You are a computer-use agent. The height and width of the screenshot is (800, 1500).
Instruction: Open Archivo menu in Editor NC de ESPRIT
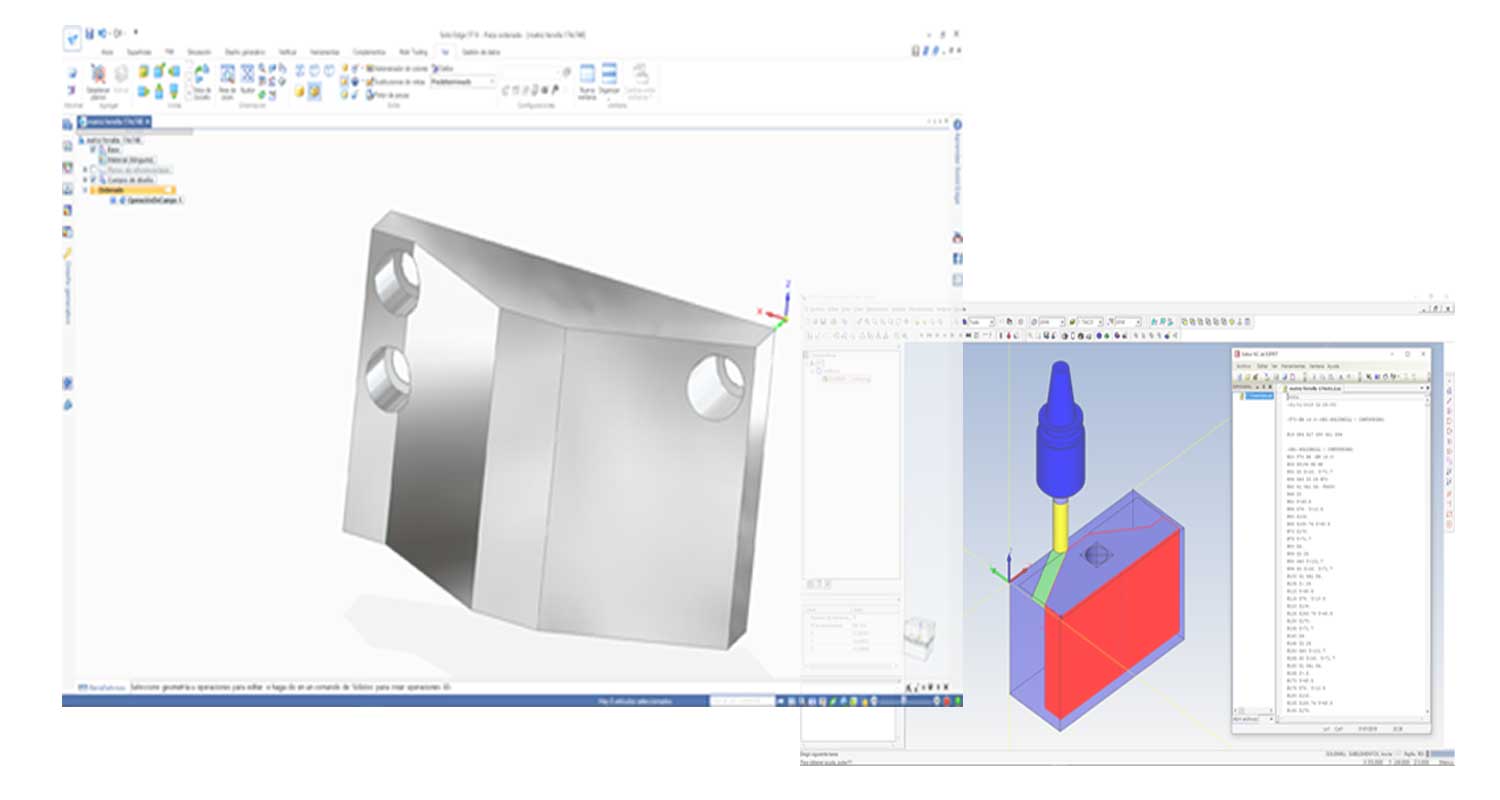coord(1243,366)
